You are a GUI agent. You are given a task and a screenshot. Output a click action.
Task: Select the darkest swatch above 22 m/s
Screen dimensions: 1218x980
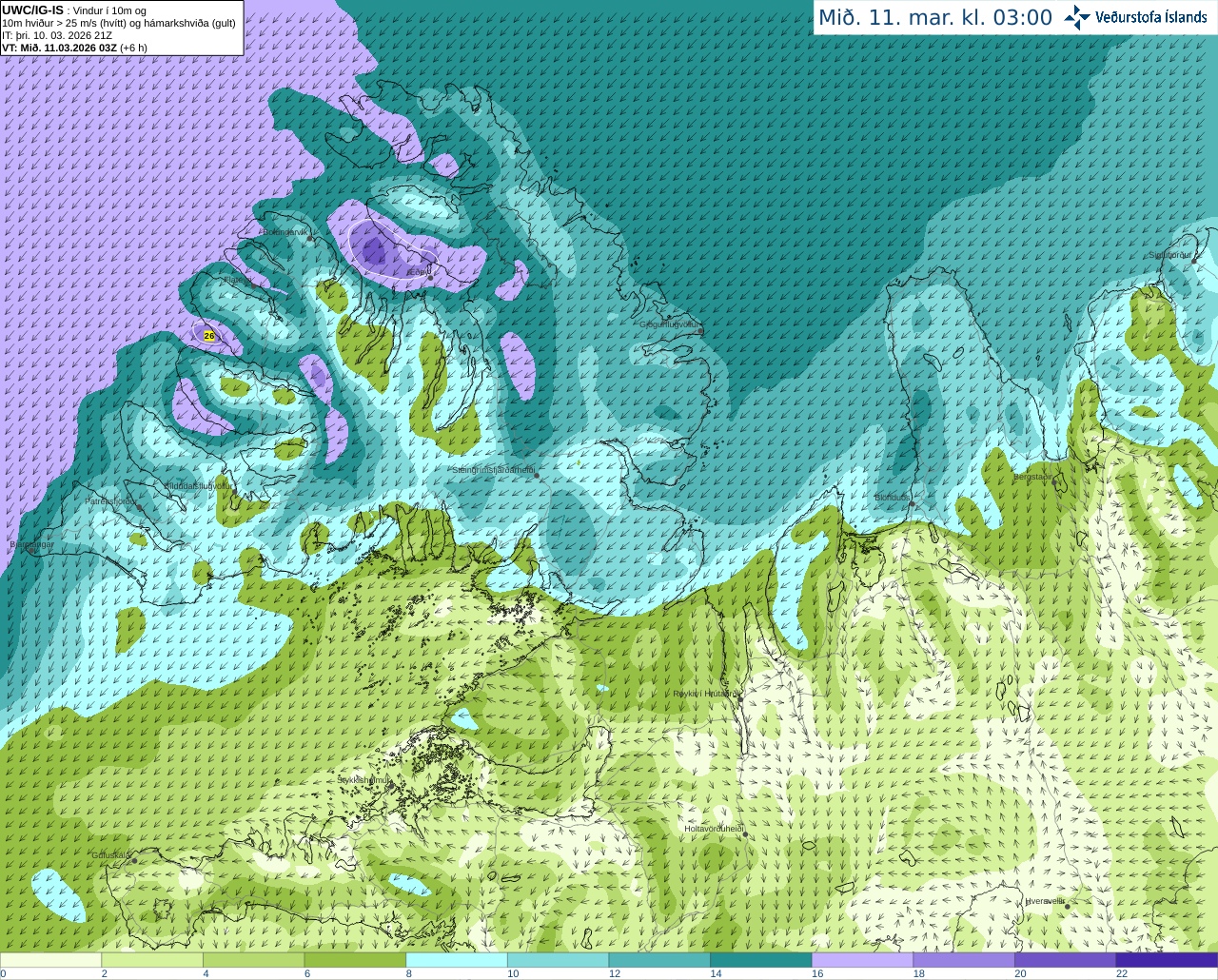(1167, 960)
